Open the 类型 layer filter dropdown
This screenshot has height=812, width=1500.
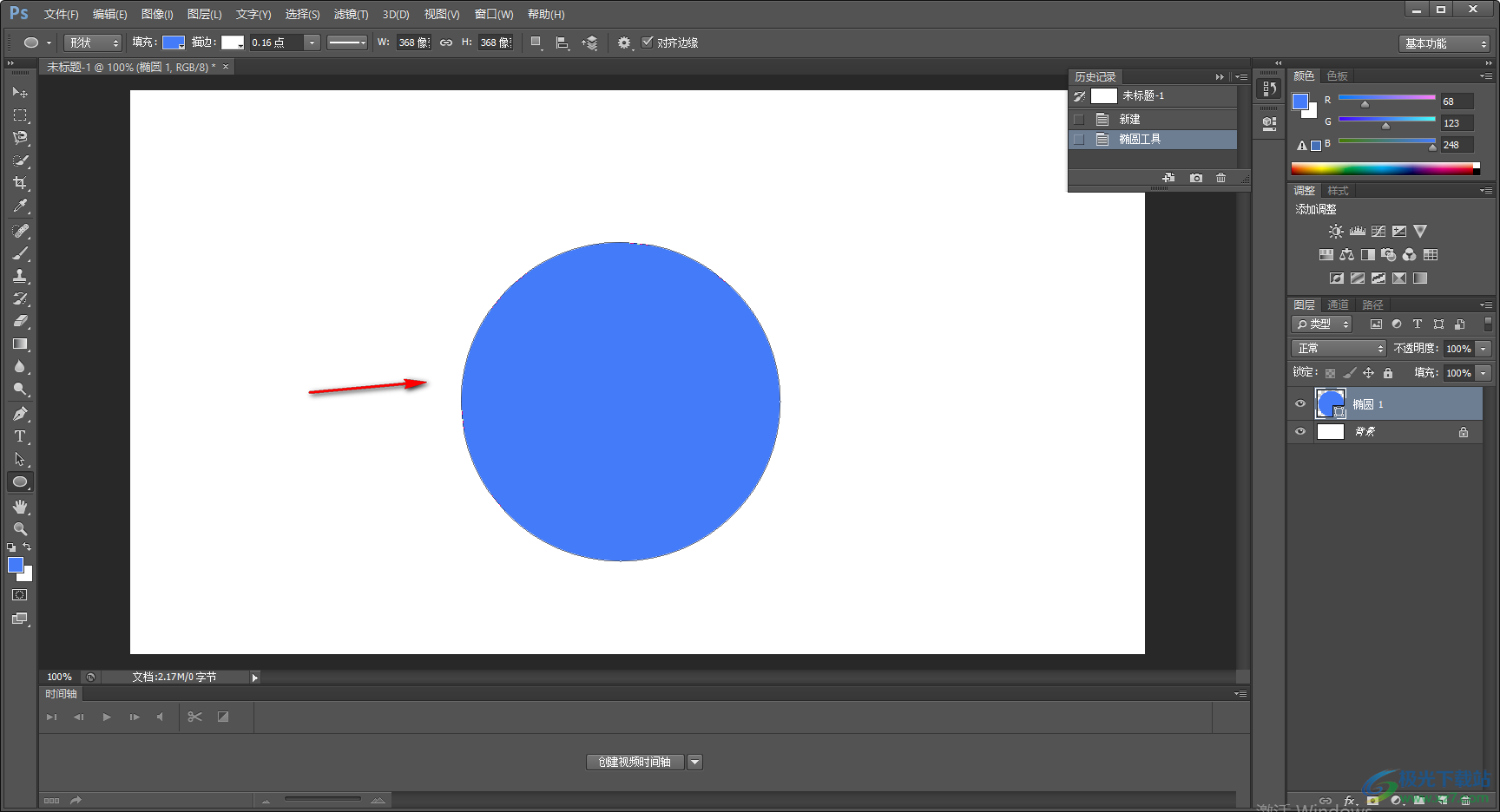(1322, 324)
